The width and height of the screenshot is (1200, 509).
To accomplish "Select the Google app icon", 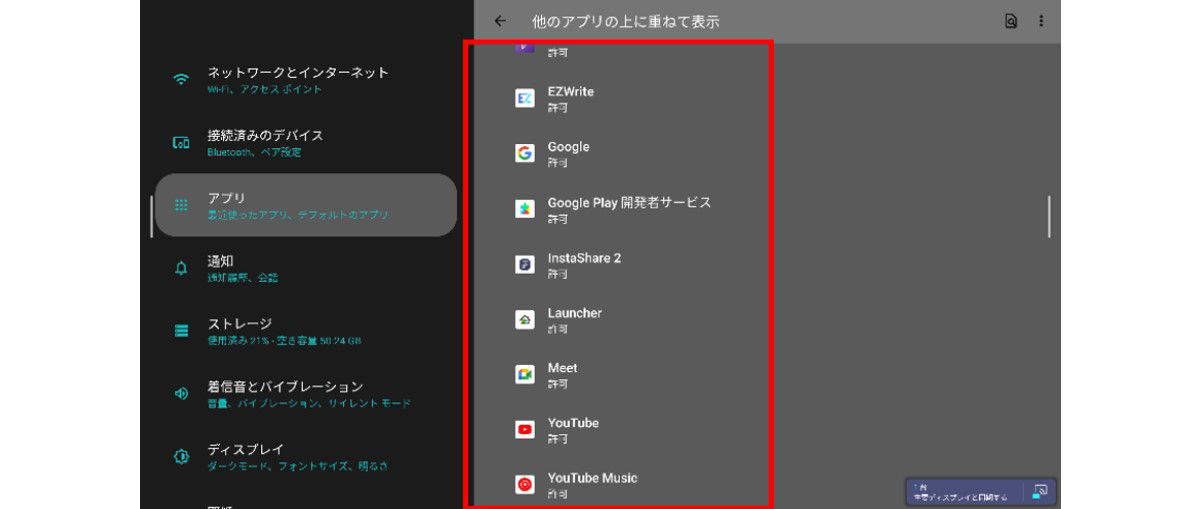I will (525, 153).
